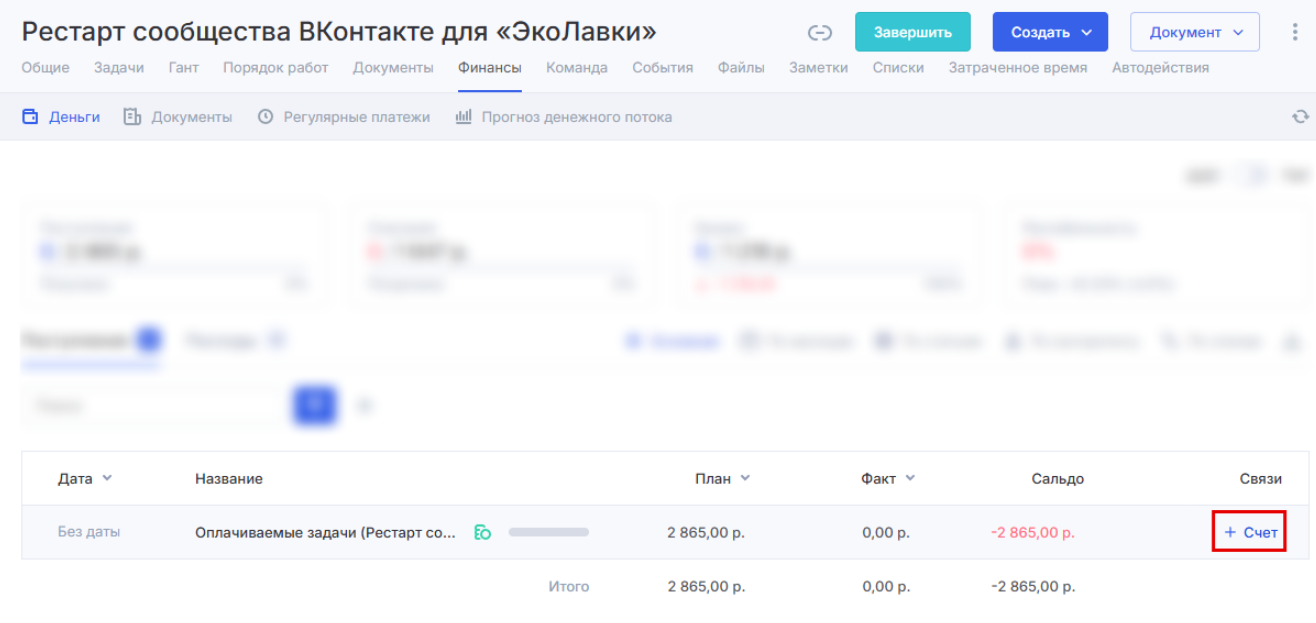Toggle the blurred switch in the top right
The width and height of the screenshot is (1316, 623).
pyautogui.click(x=1250, y=176)
